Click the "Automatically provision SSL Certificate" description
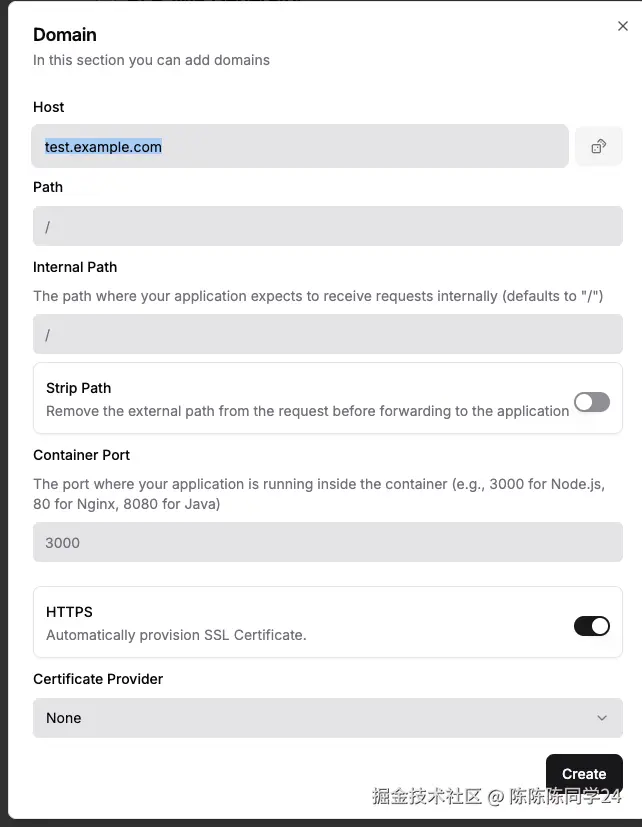Screen dimensions: 642x827 (176, 635)
